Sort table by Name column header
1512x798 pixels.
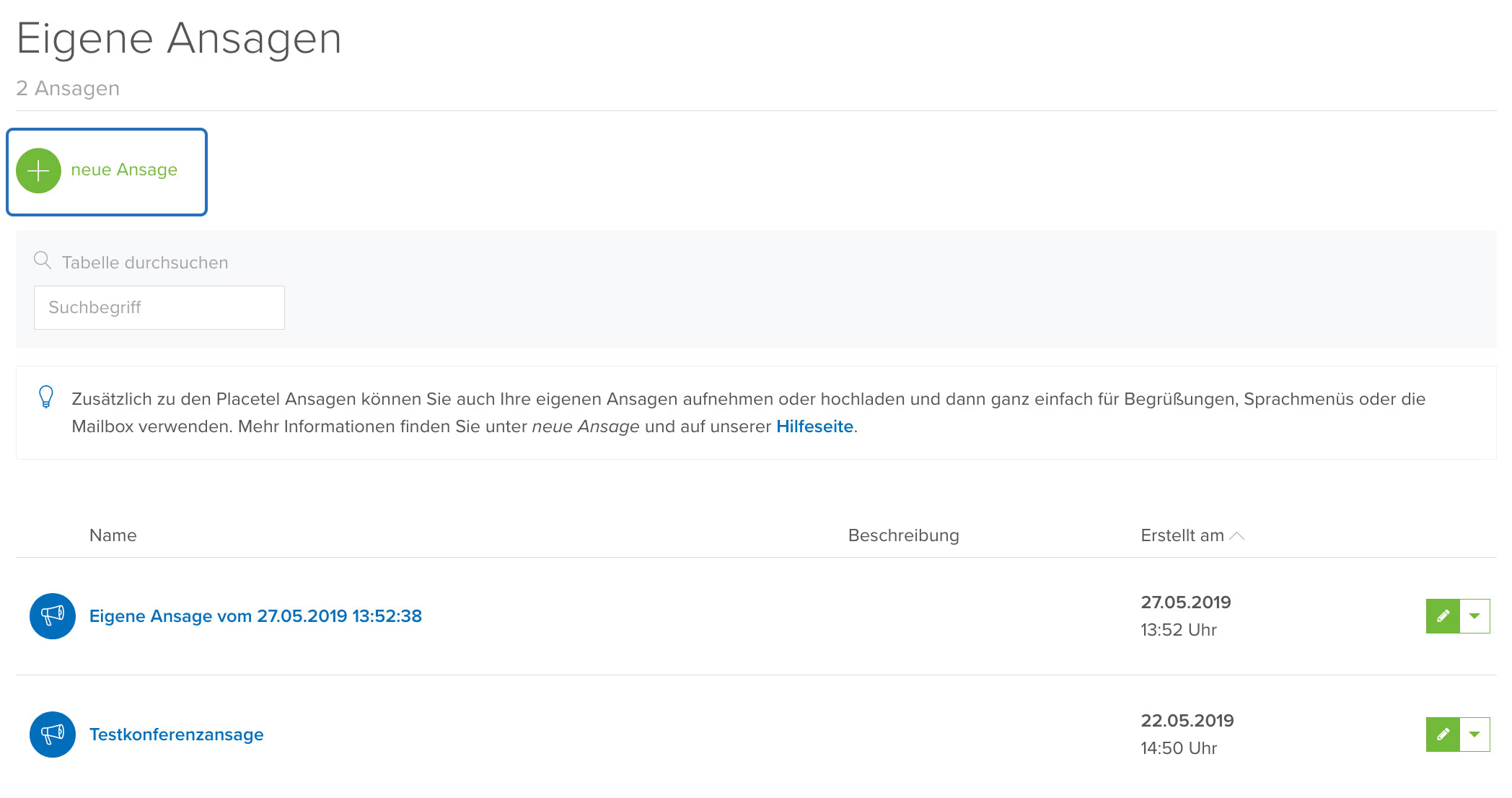(113, 535)
